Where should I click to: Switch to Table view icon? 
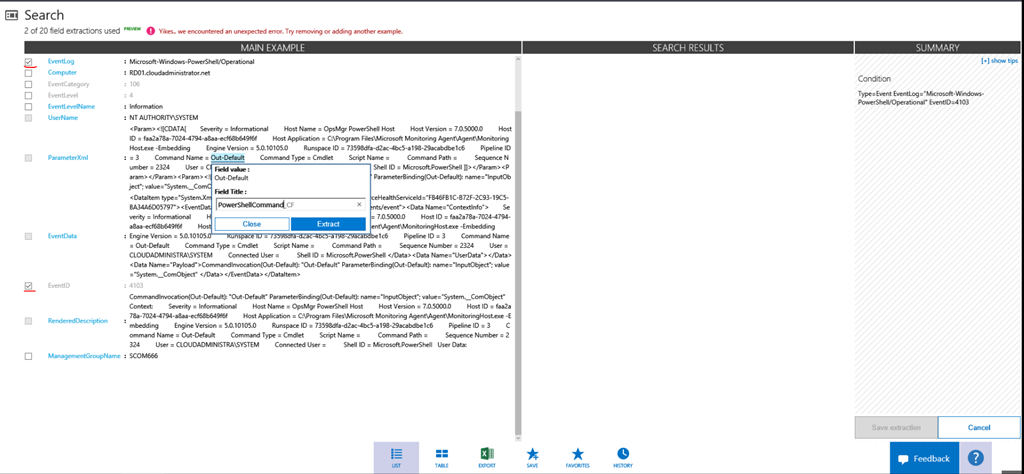[441, 456]
